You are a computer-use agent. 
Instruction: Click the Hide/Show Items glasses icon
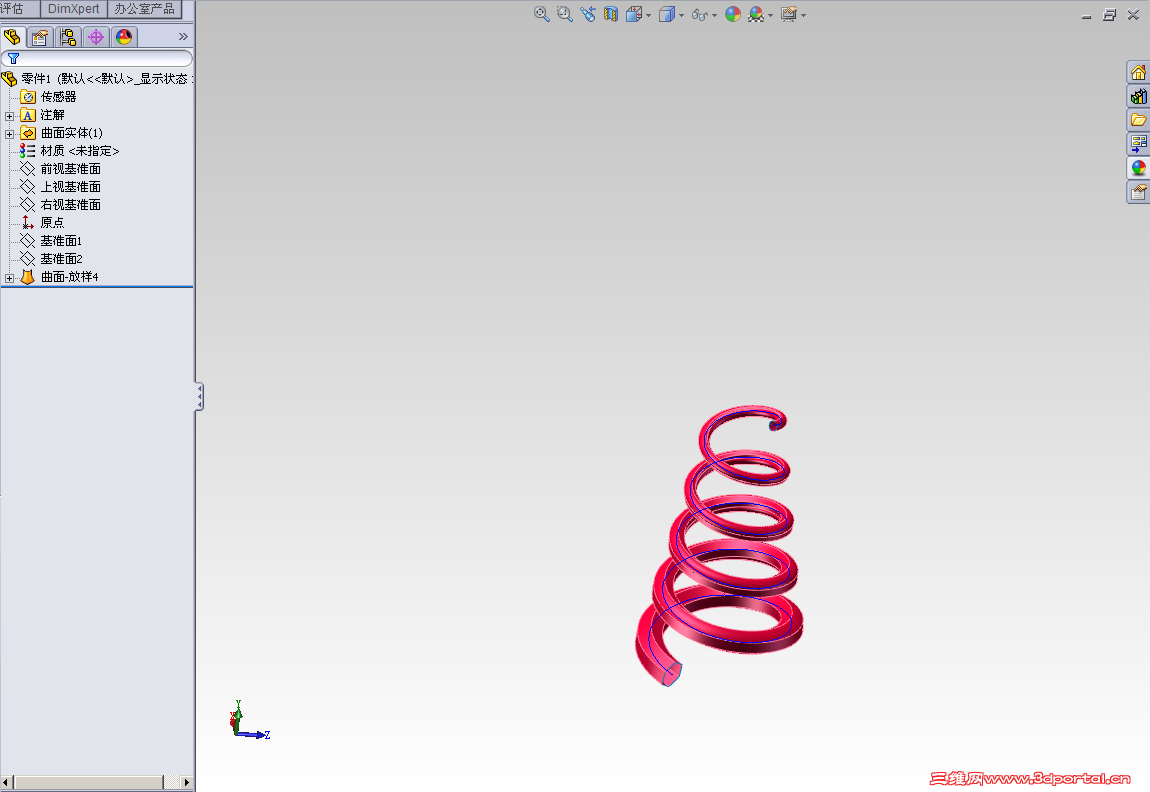click(700, 15)
